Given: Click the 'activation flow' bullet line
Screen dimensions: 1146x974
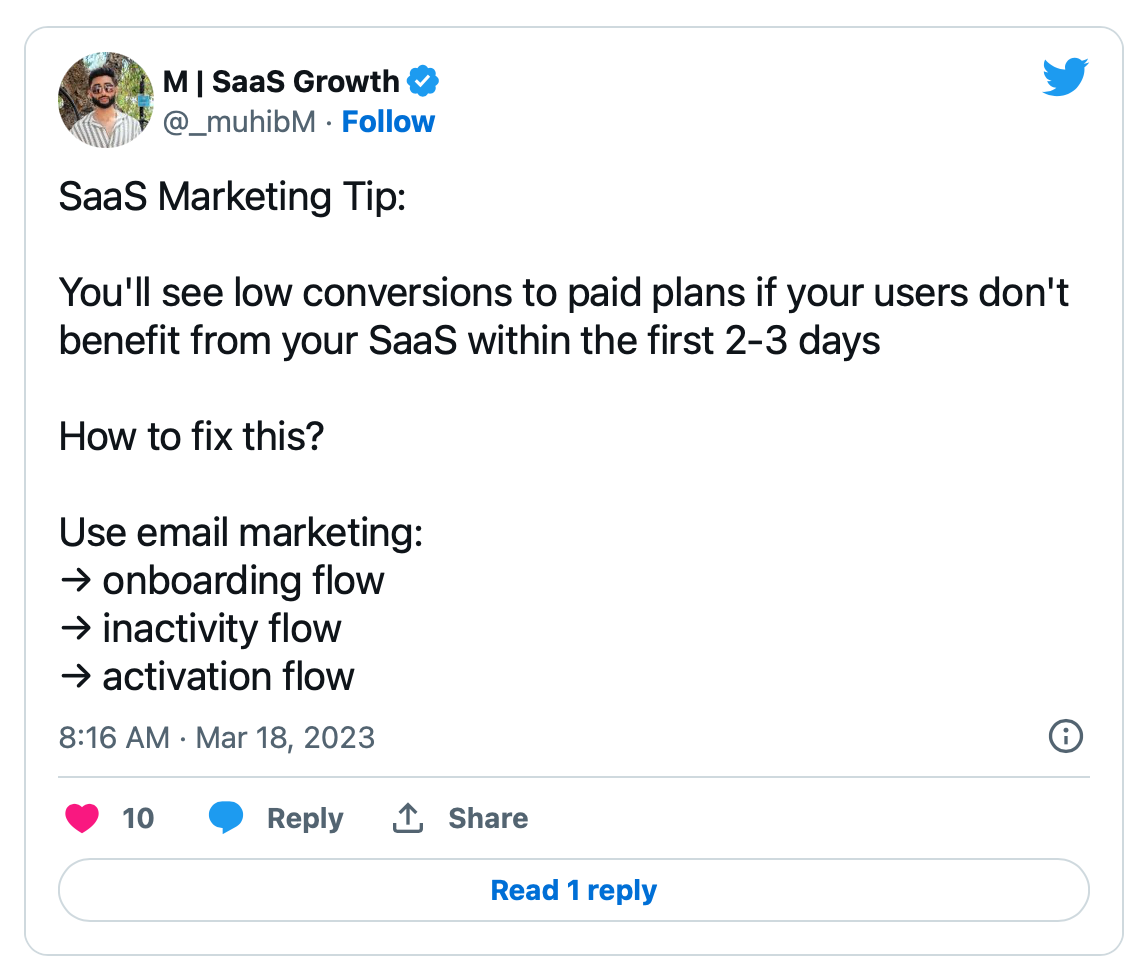Looking at the screenshot, I should coord(207,676).
